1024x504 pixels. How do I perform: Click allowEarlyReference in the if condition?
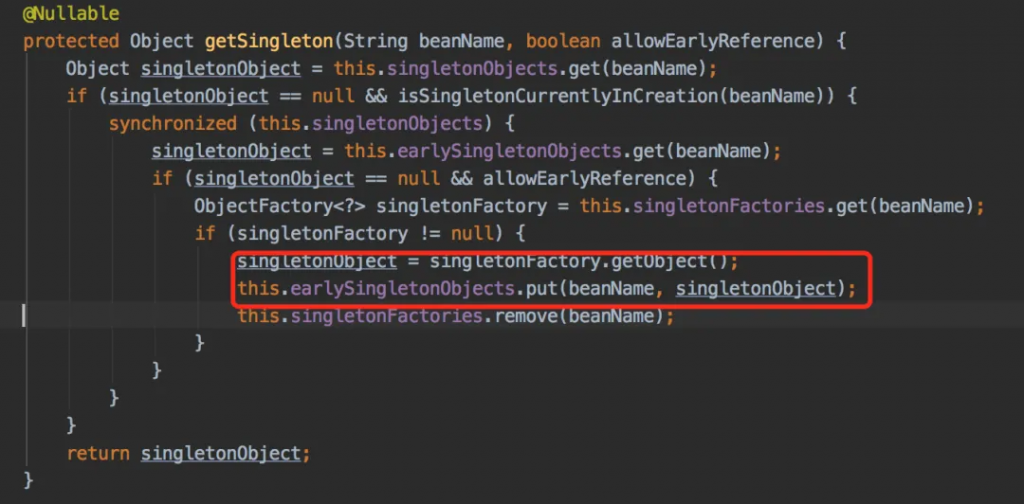(584, 178)
